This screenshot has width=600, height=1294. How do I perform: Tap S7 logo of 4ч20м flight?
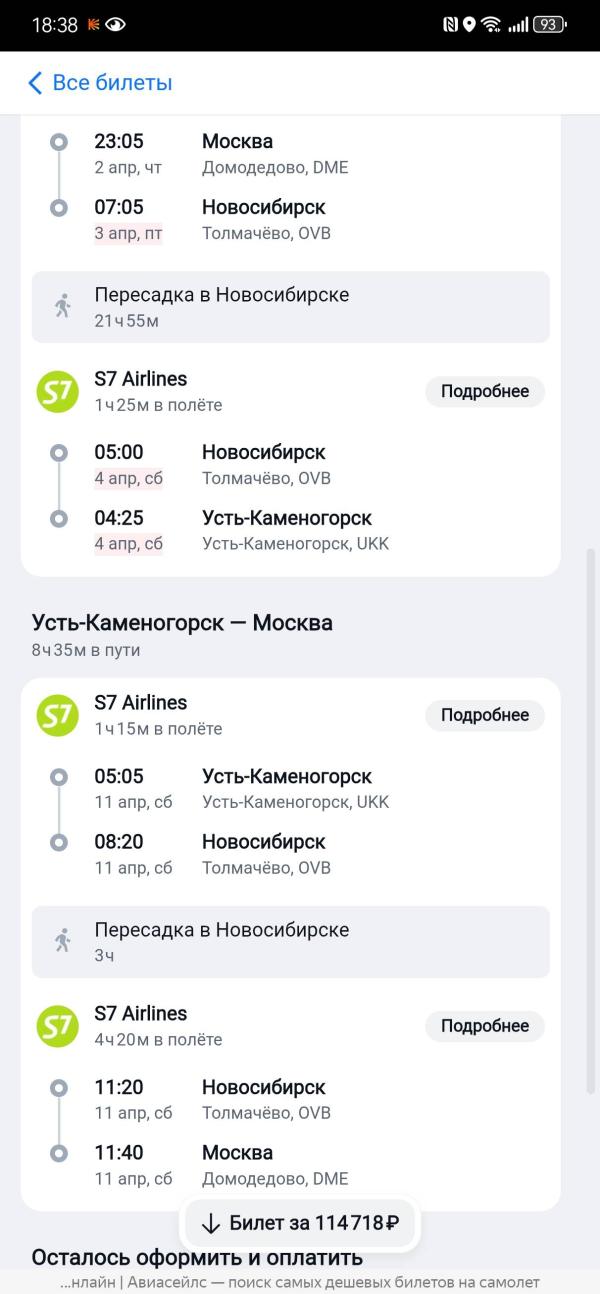point(57,1026)
